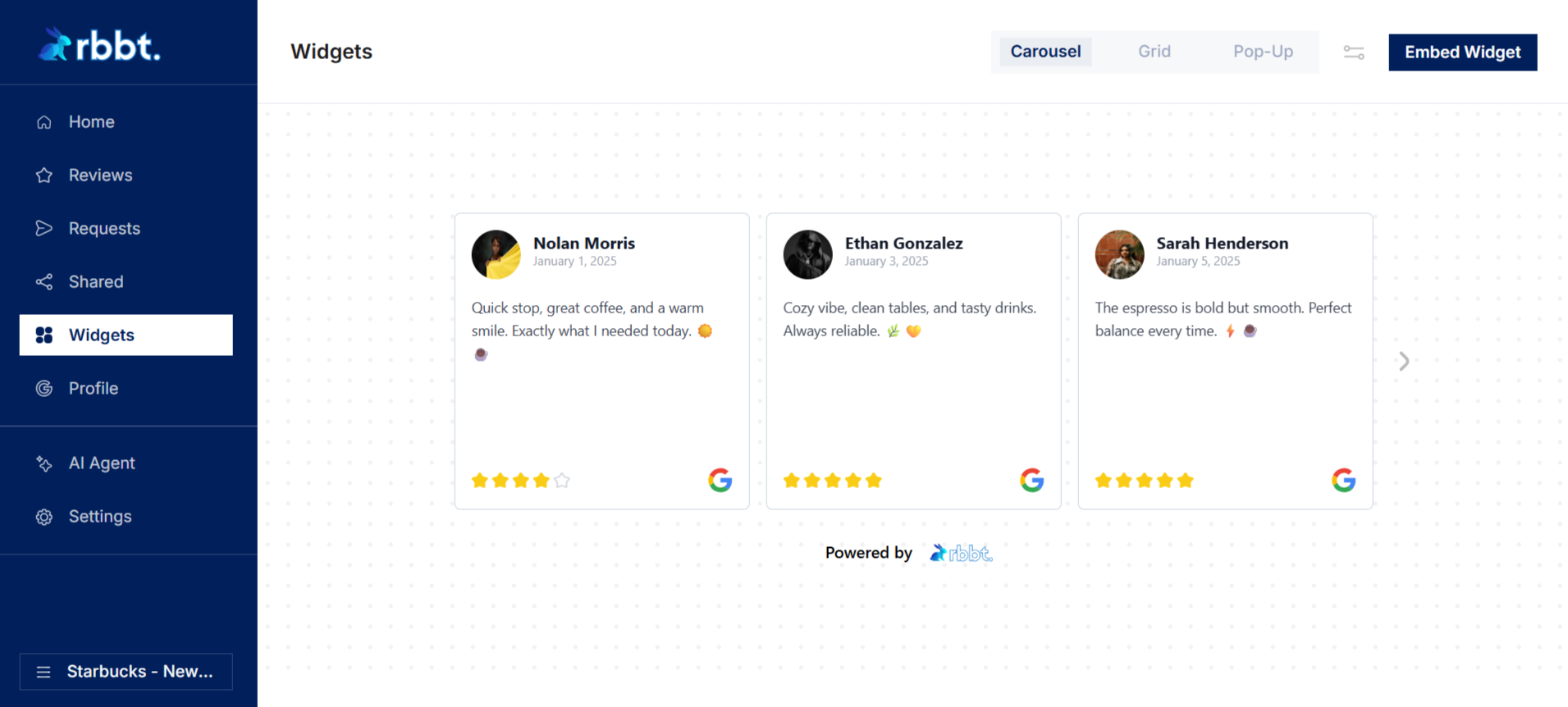Image resolution: width=1568 pixels, height=707 pixels.
Task: Open the Home sidebar icon
Action: (43, 121)
